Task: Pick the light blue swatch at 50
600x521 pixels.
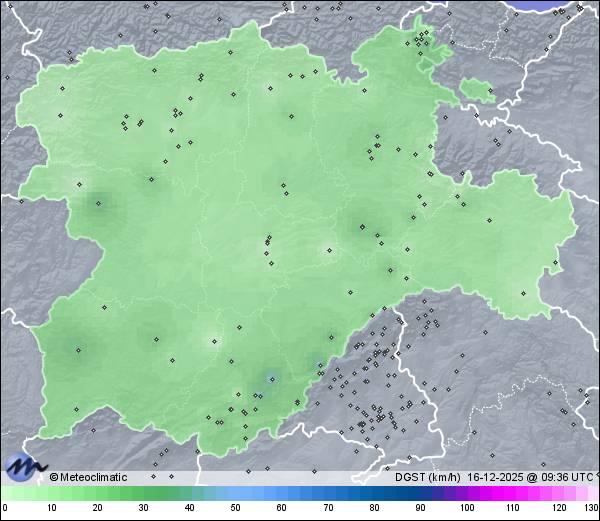Action: pos(235,493)
